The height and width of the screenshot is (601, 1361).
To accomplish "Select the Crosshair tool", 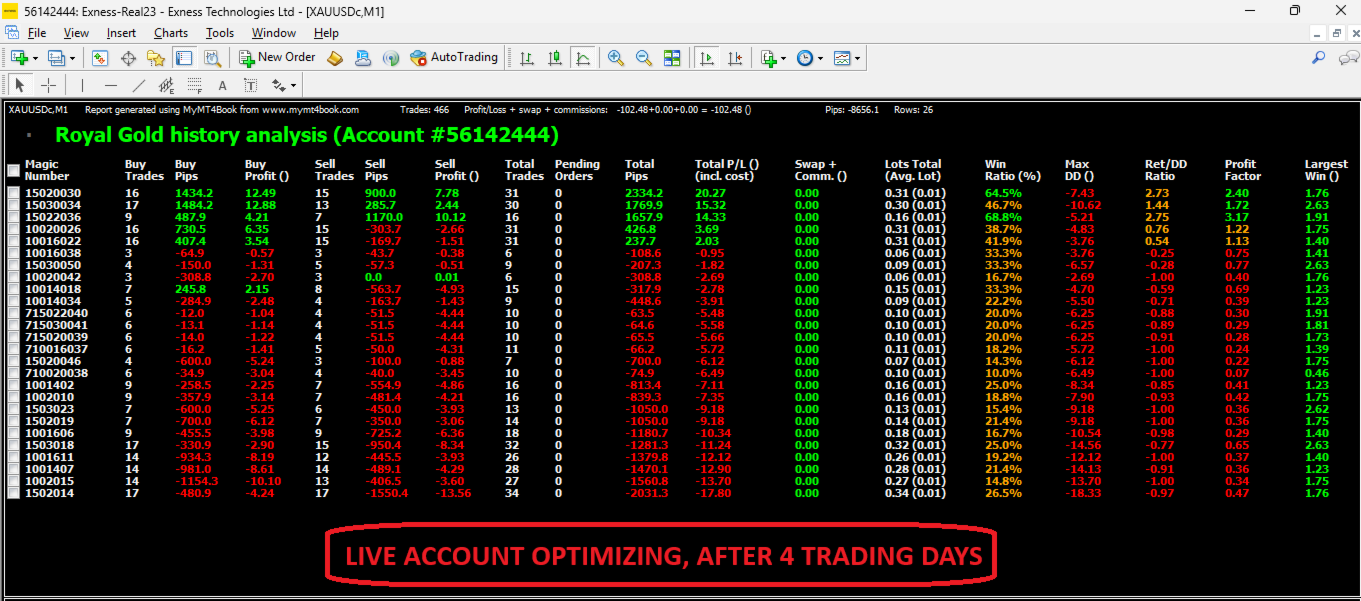I will pos(48,85).
